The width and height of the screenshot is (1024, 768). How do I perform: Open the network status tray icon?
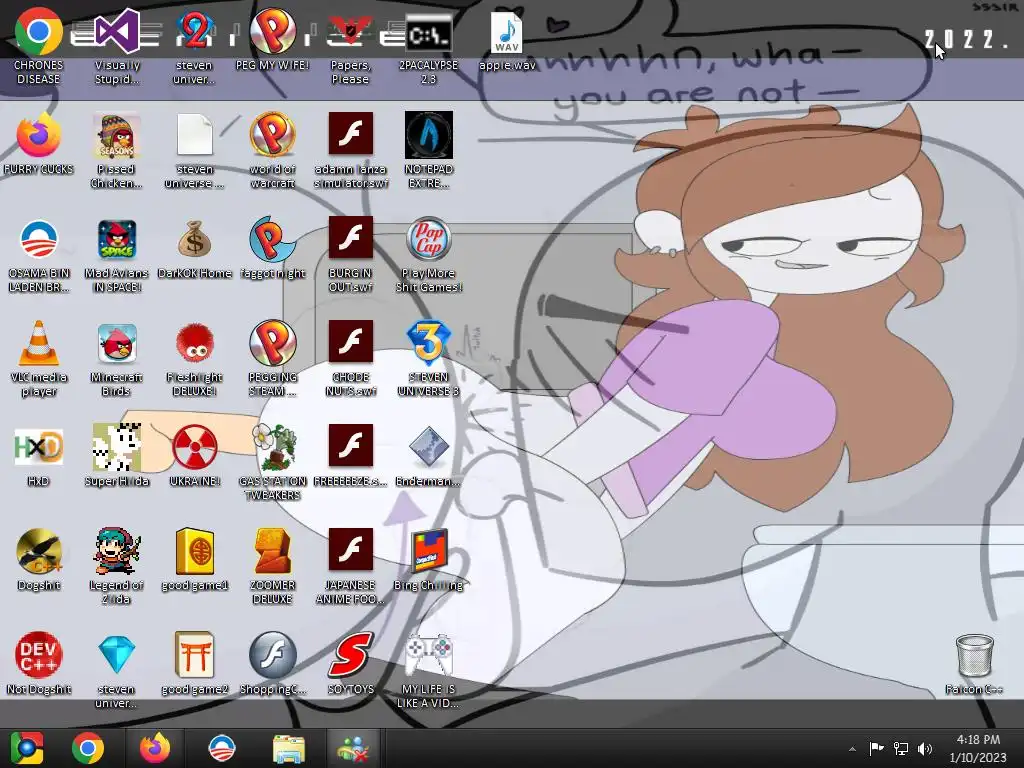(901, 748)
